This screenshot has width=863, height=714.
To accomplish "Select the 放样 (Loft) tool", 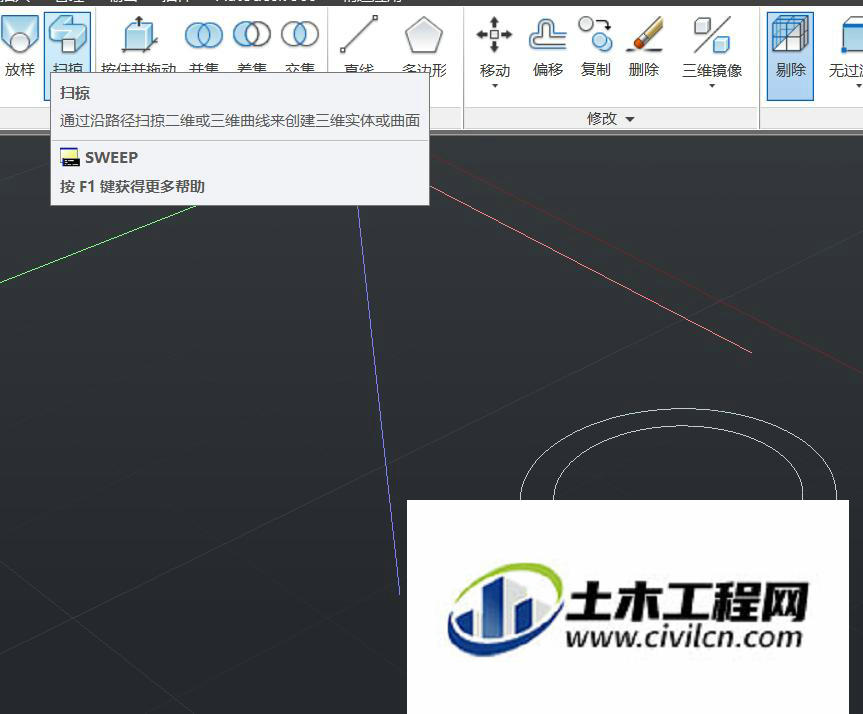I will [20, 46].
